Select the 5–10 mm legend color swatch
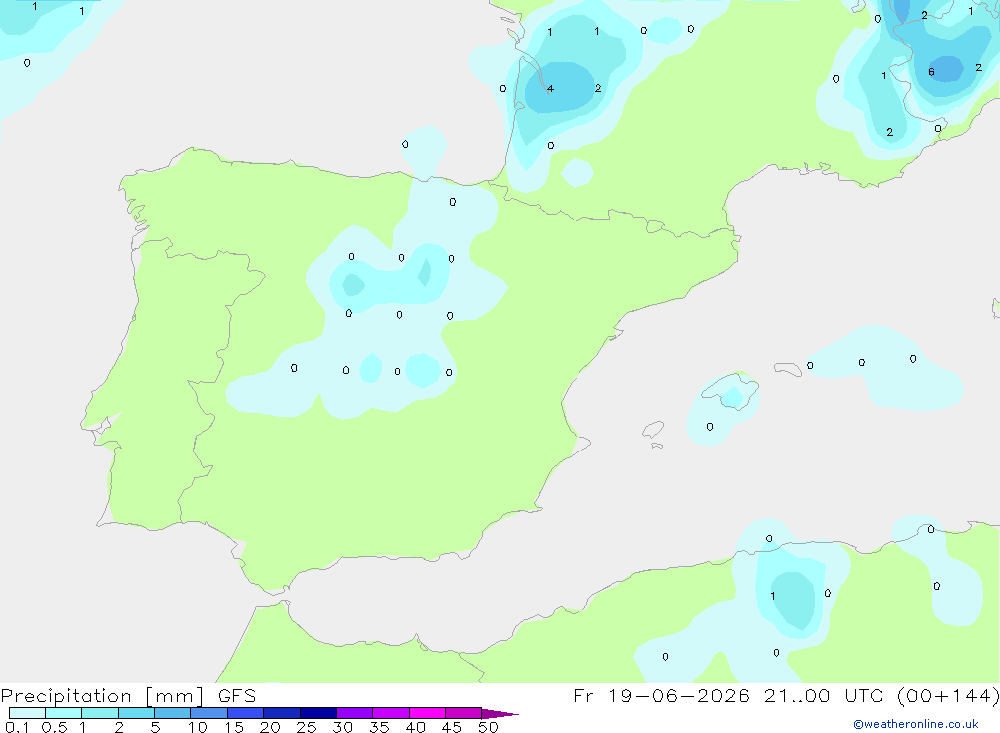Viewport: 1000px width, 733px height. click(172, 713)
